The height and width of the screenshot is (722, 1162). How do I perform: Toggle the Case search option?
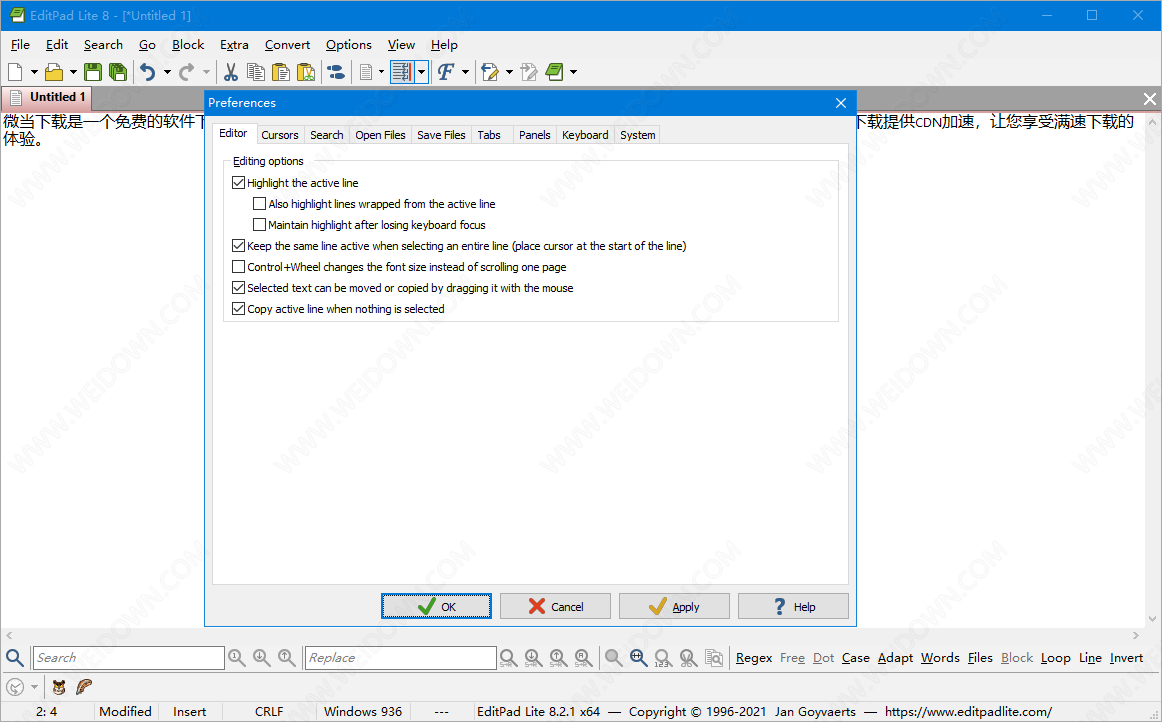pos(855,658)
